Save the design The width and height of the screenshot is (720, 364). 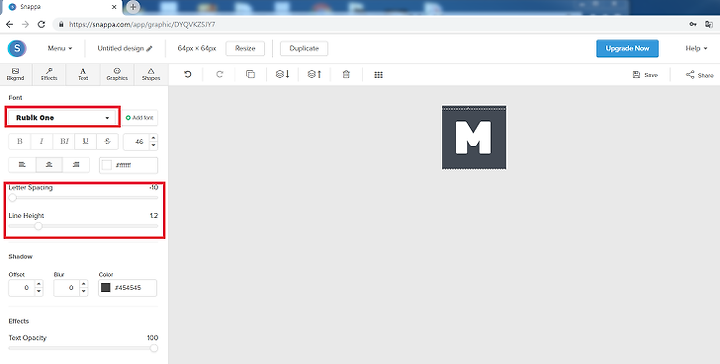(645, 75)
